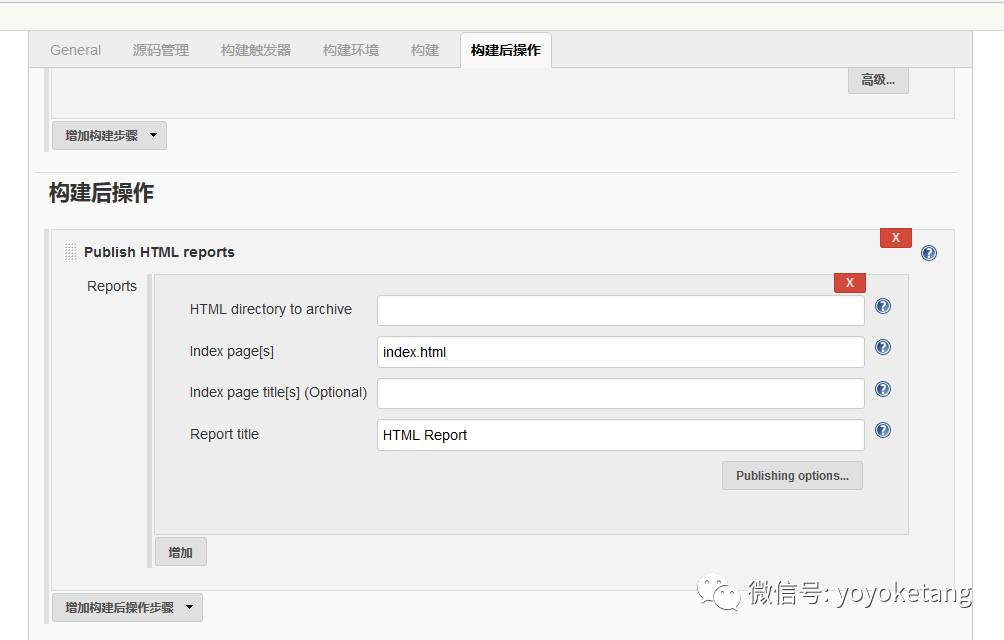Focus the HTML directory to archive field
This screenshot has height=640, width=1004.
pyautogui.click(x=620, y=310)
